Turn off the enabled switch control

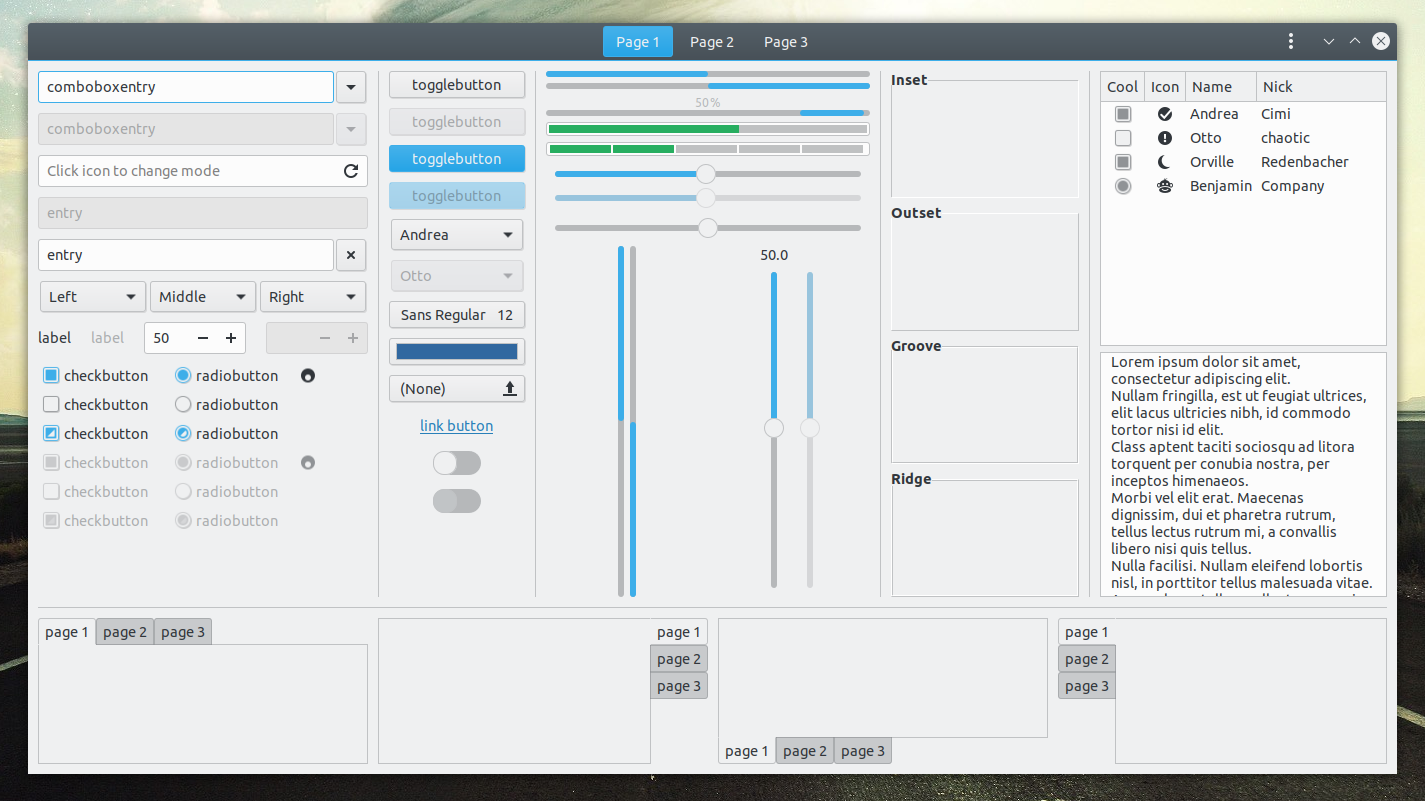457,463
